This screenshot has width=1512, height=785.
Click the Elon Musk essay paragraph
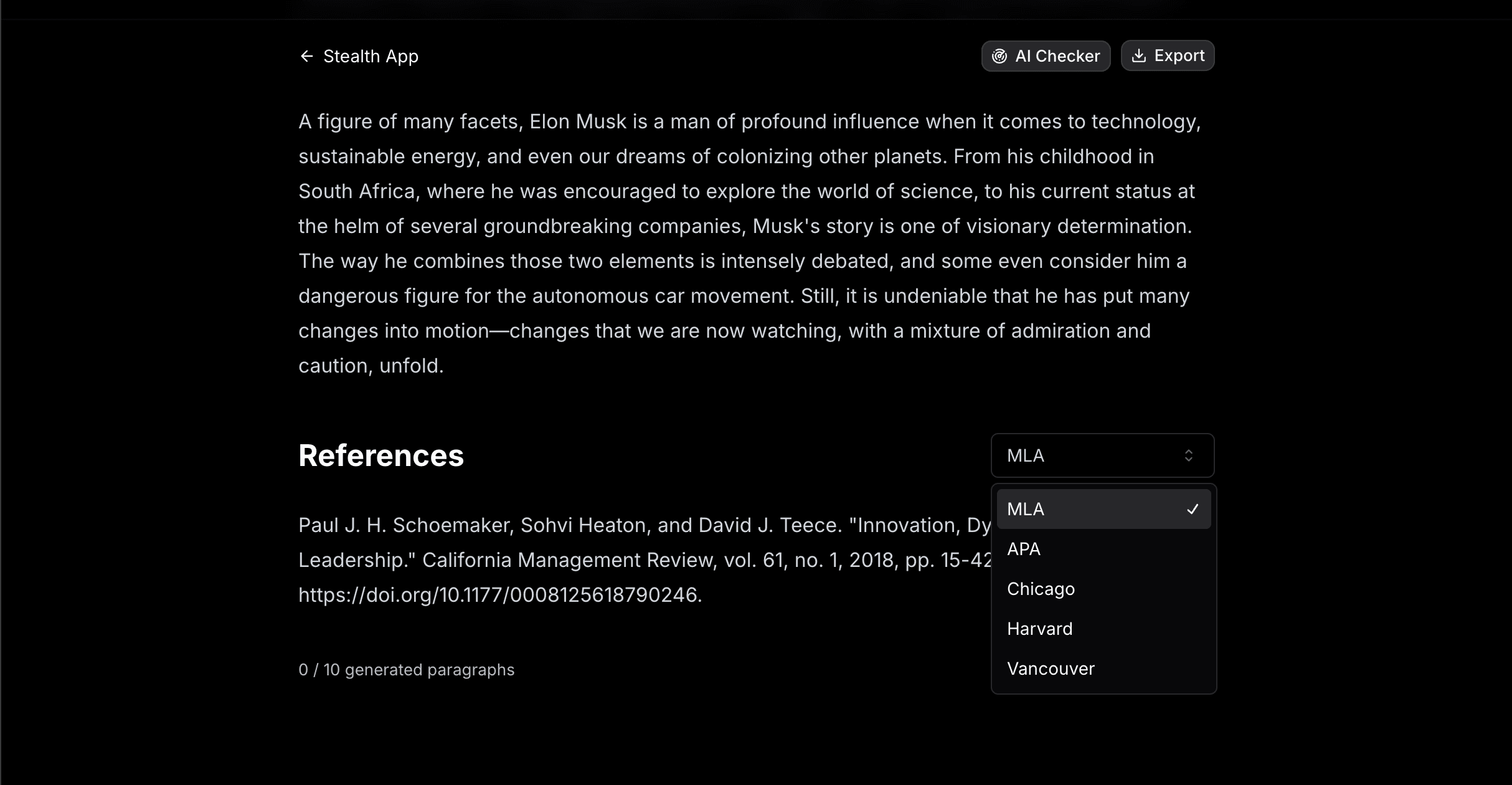click(x=747, y=243)
